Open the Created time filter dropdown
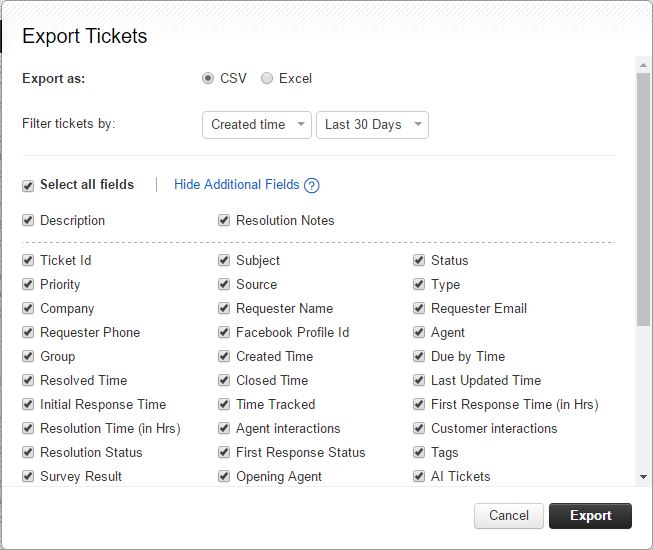 pos(257,124)
